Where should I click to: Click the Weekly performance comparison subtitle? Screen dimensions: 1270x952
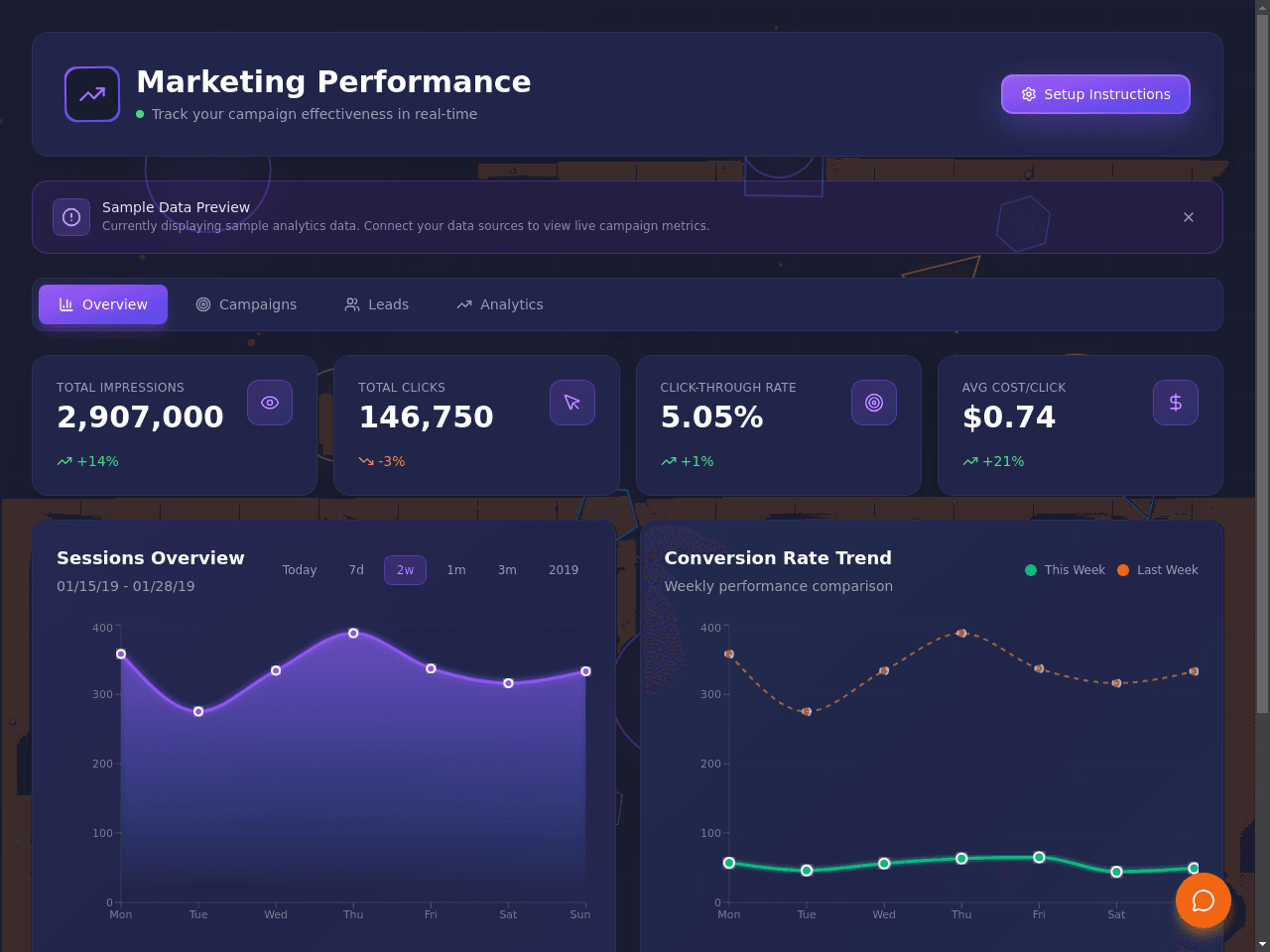[779, 586]
